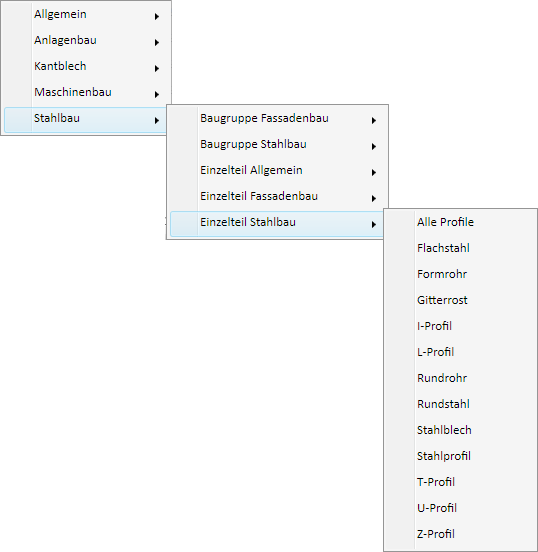Expand Baugruppe Stahlbau via its arrow
Screen dimensions: 538x552
(x=374, y=146)
